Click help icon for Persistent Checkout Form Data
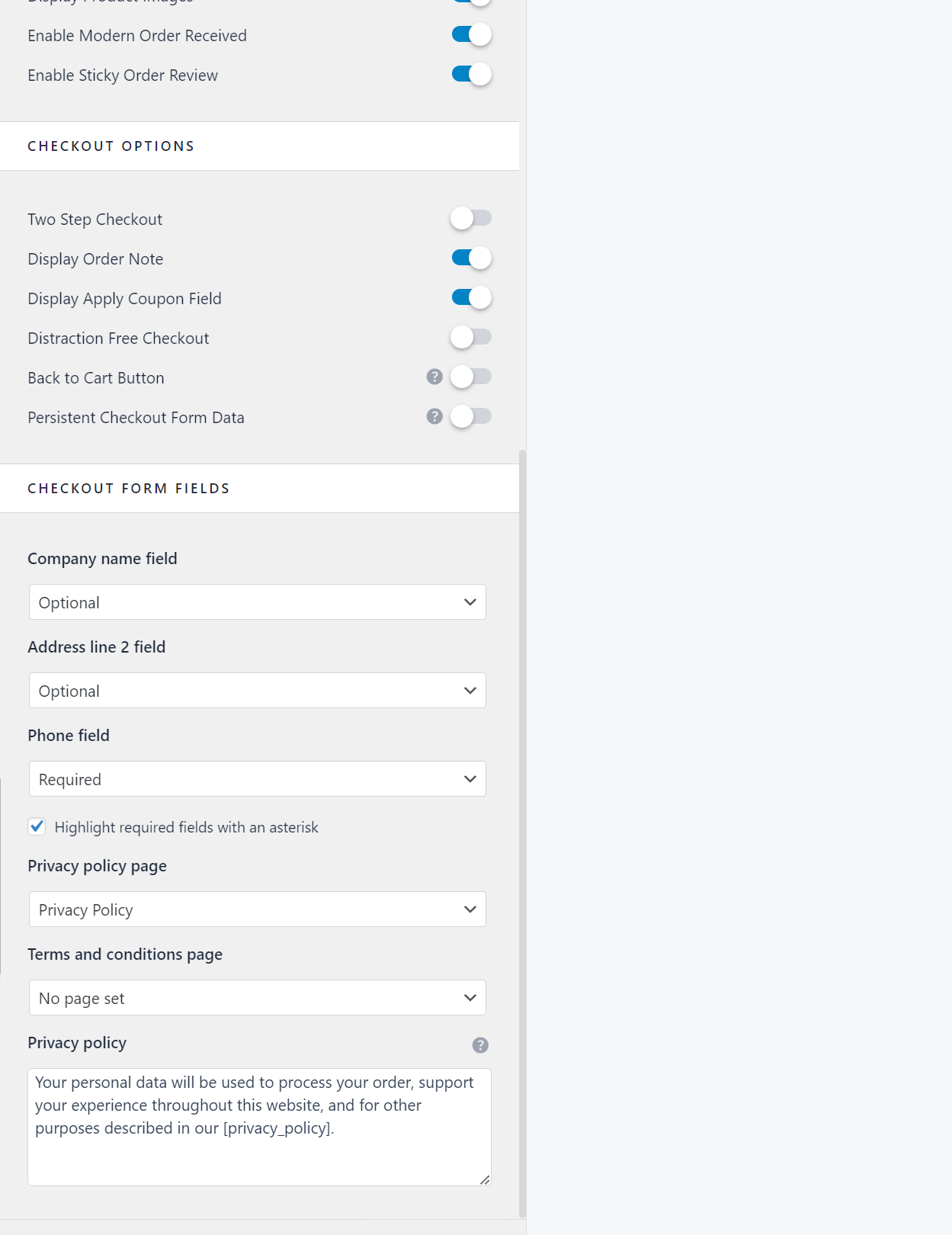Screen dimensions: 952x1235 (x=434, y=416)
